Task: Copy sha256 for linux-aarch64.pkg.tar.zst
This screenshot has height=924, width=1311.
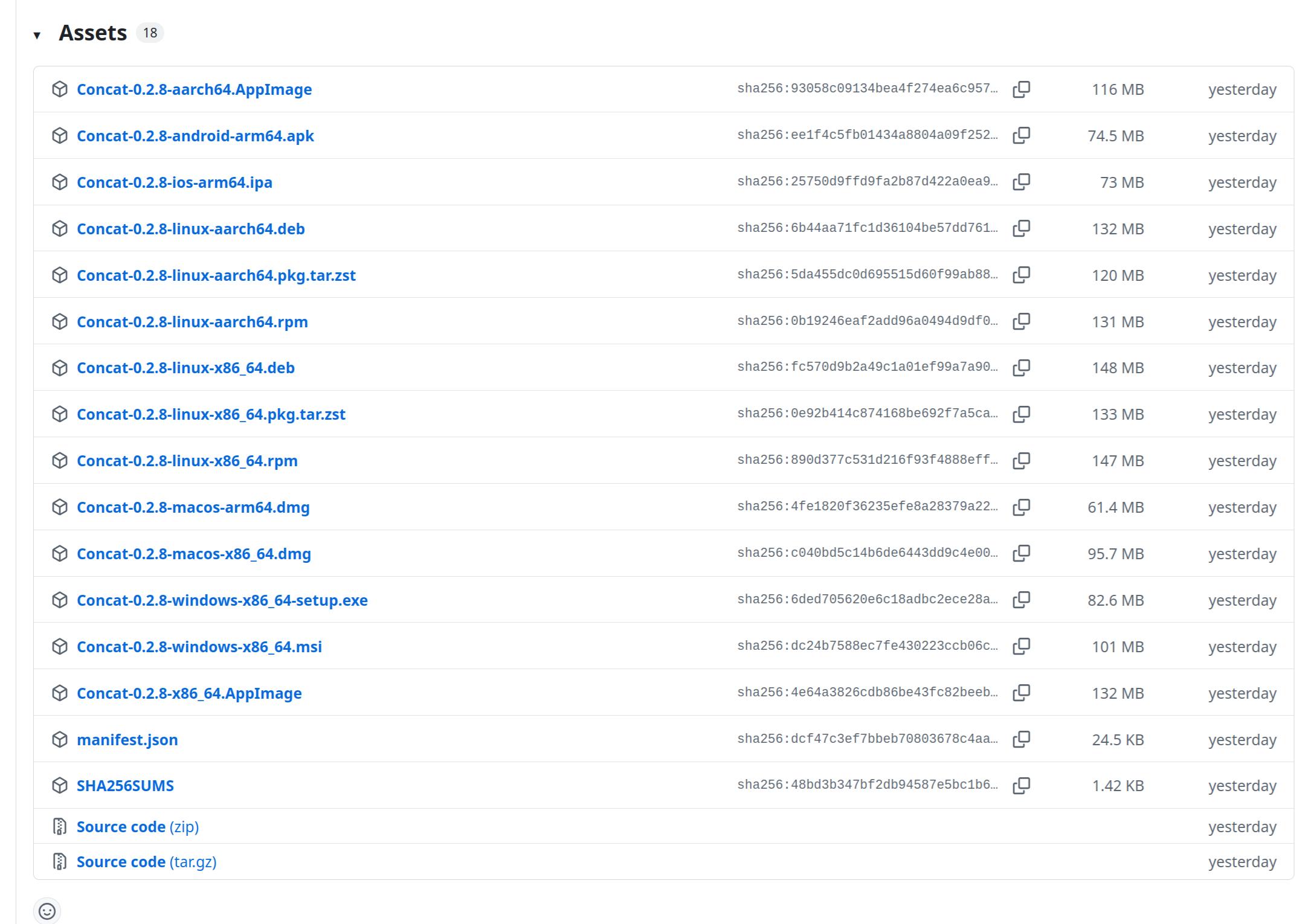Action: (x=1021, y=275)
